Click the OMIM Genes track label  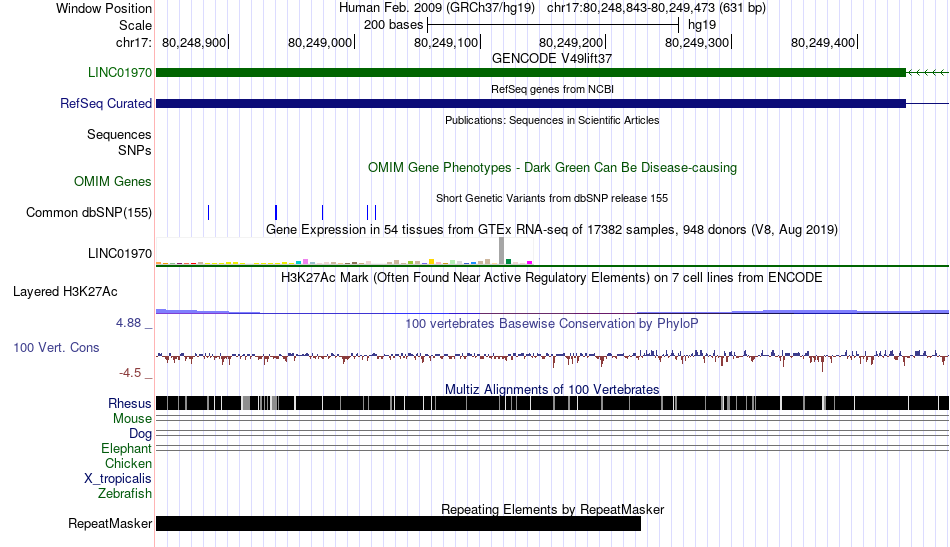pyautogui.click(x=112, y=182)
